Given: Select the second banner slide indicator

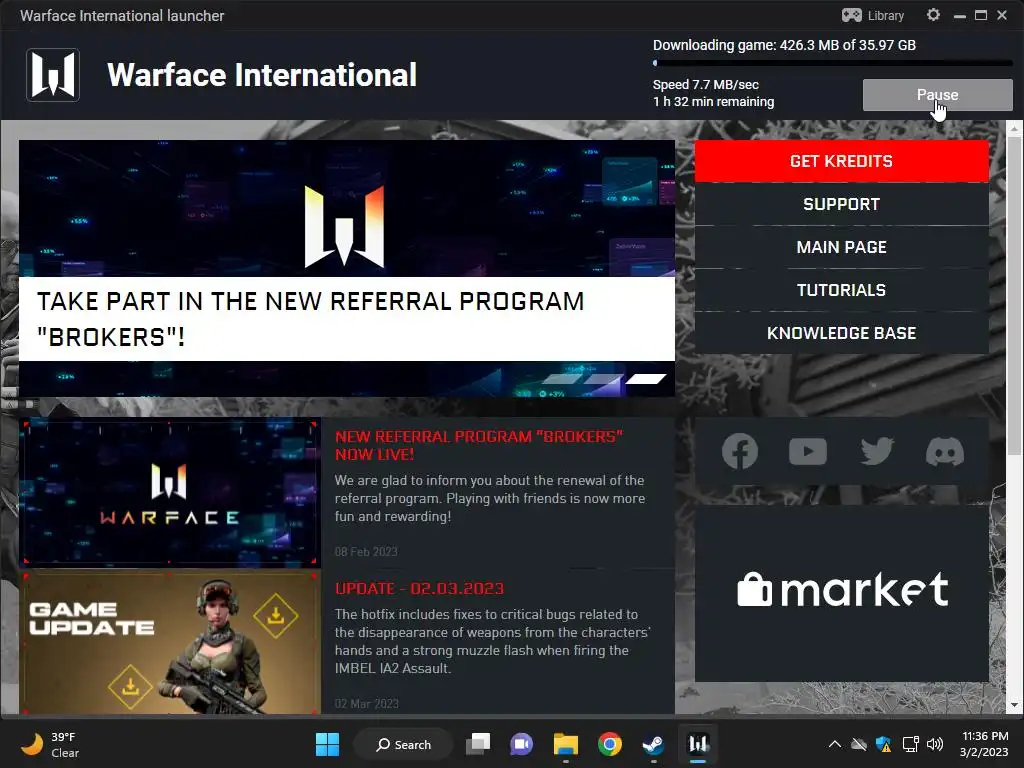Looking at the screenshot, I should (x=604, y=379).
